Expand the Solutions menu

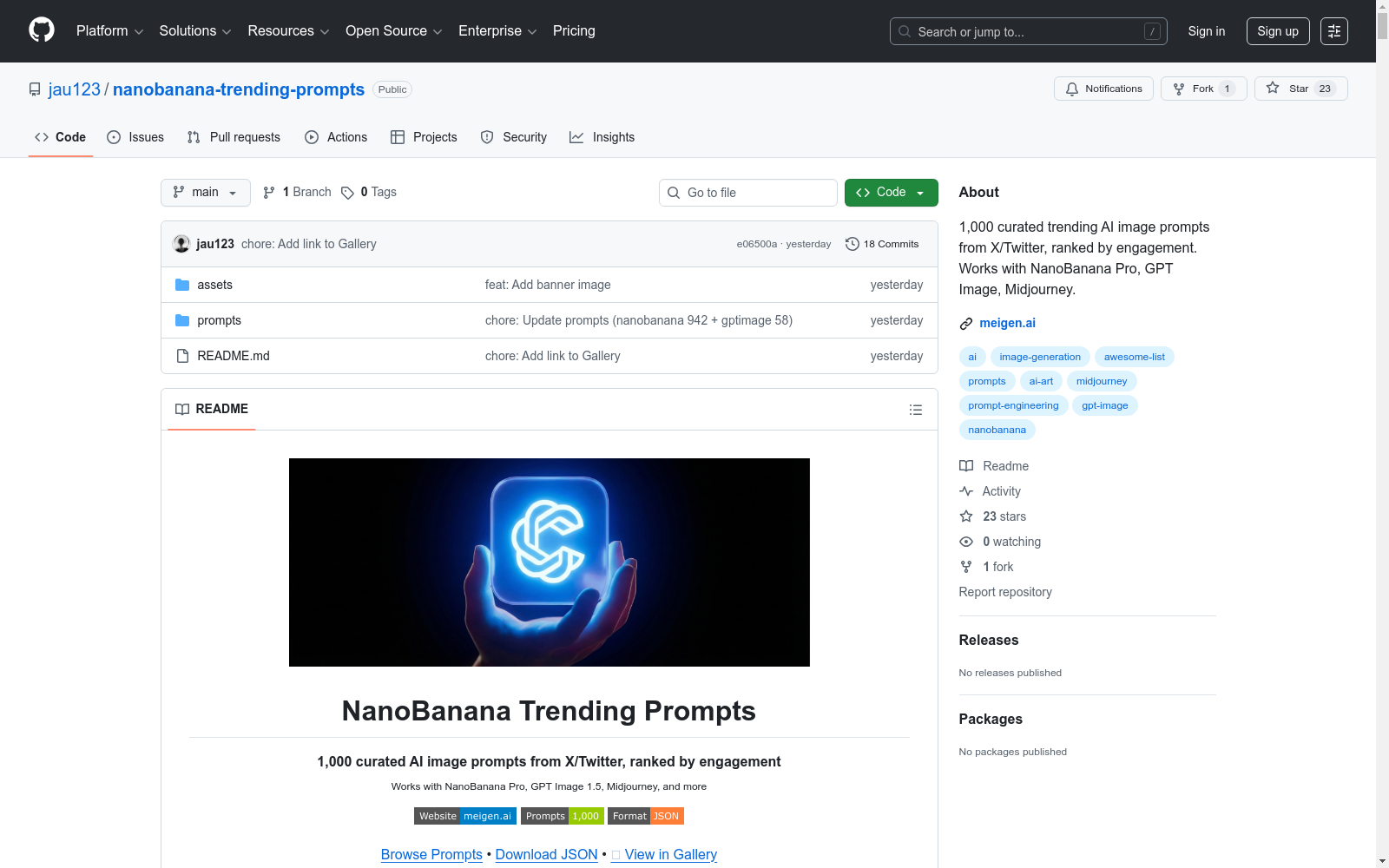click(195, 31)
